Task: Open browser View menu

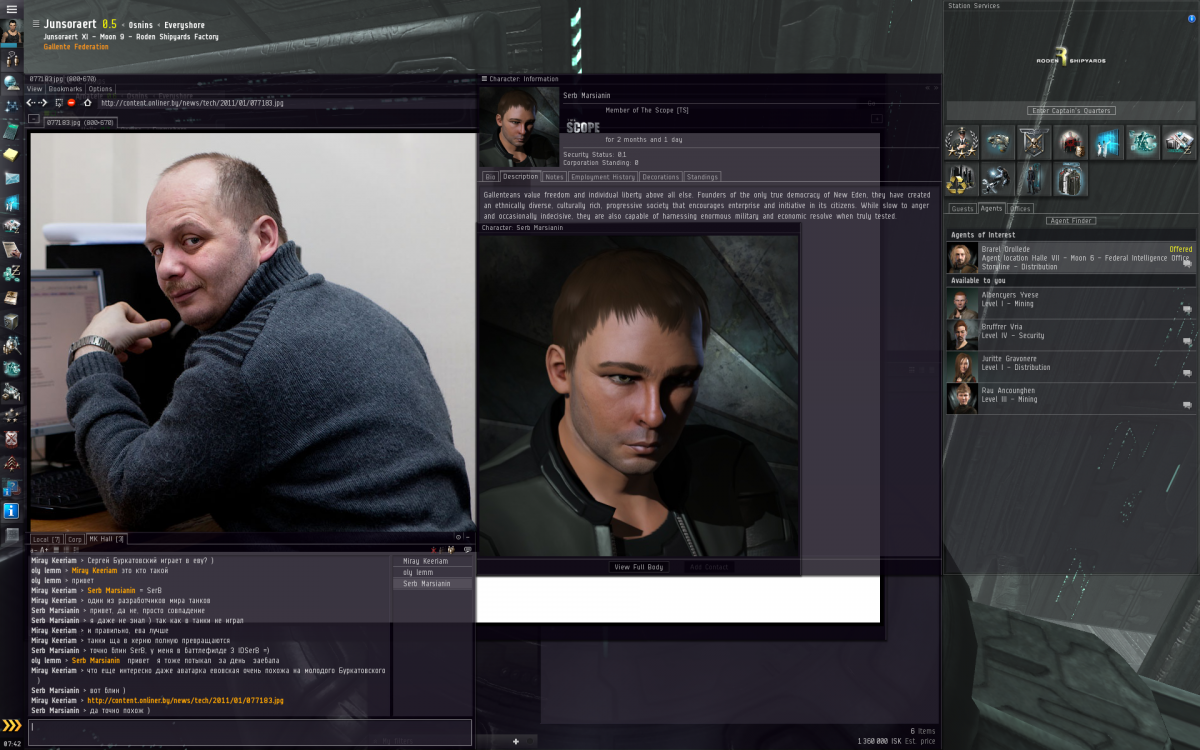Action: (34, 89)
